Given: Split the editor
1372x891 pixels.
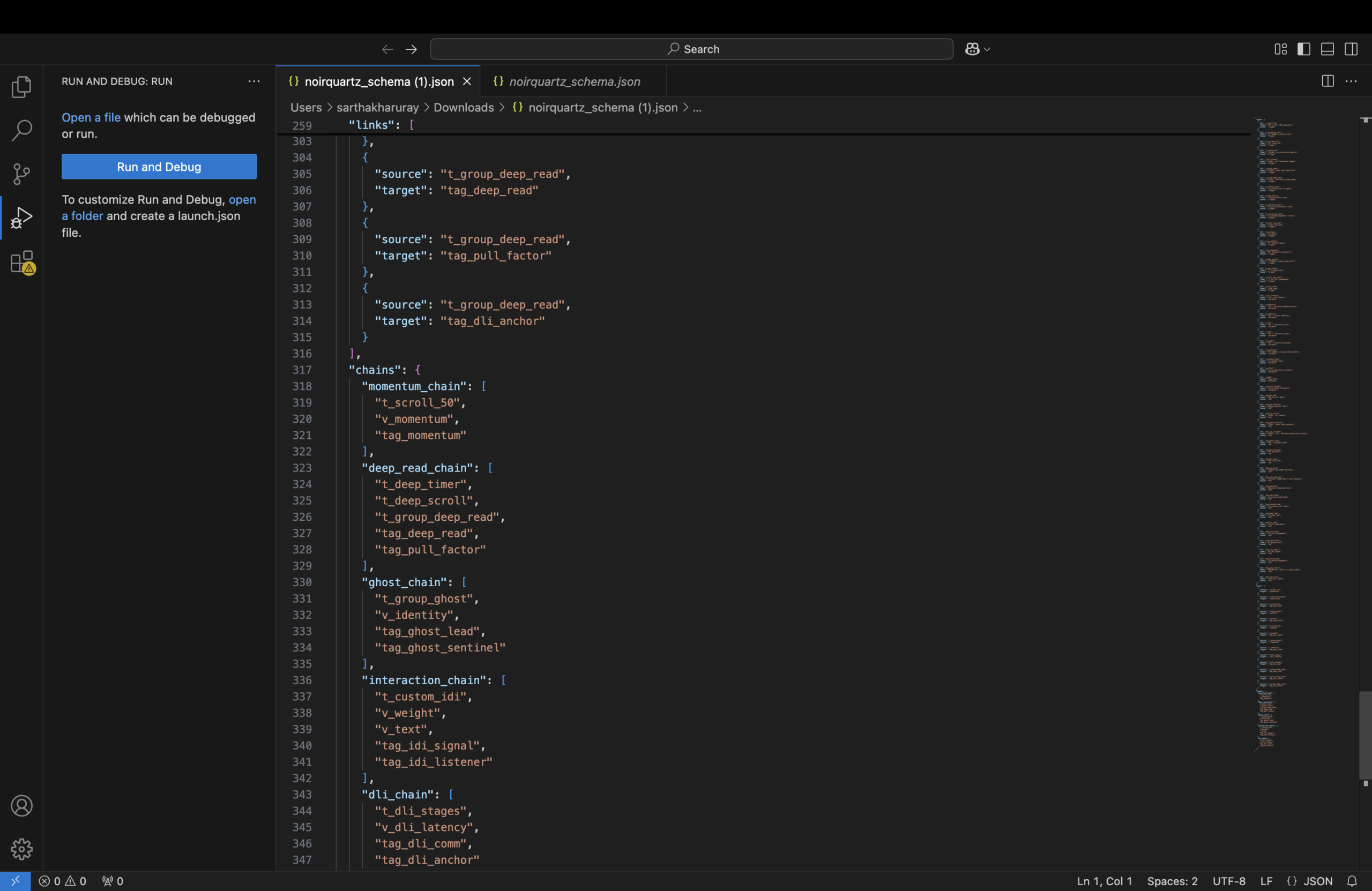Looking at the screenshot, I should [x=1327, y=81].
